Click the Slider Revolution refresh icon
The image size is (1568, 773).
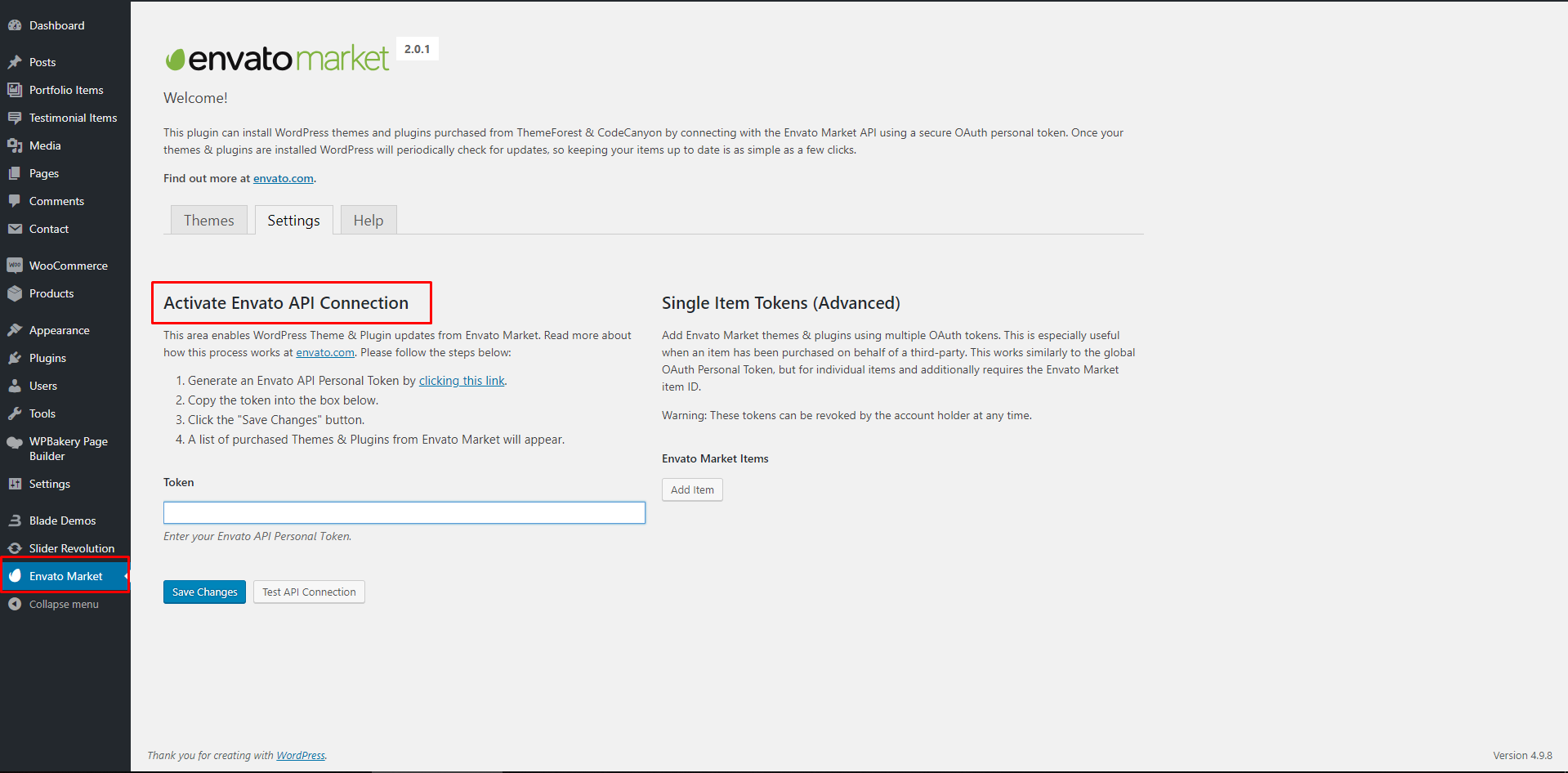point(15,548)
